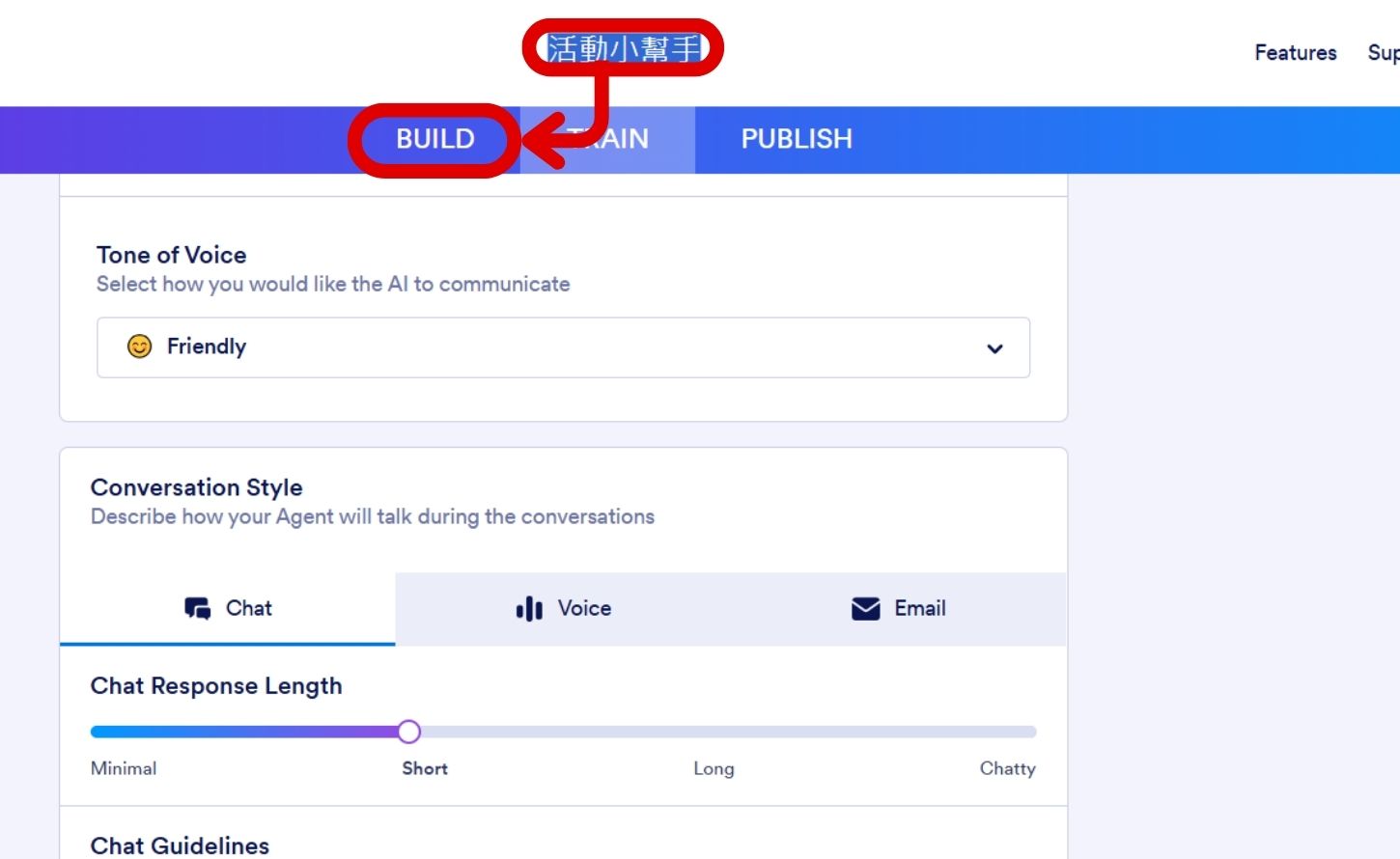Expand the Tone of Voice chevron arrow

pos(994,348)
